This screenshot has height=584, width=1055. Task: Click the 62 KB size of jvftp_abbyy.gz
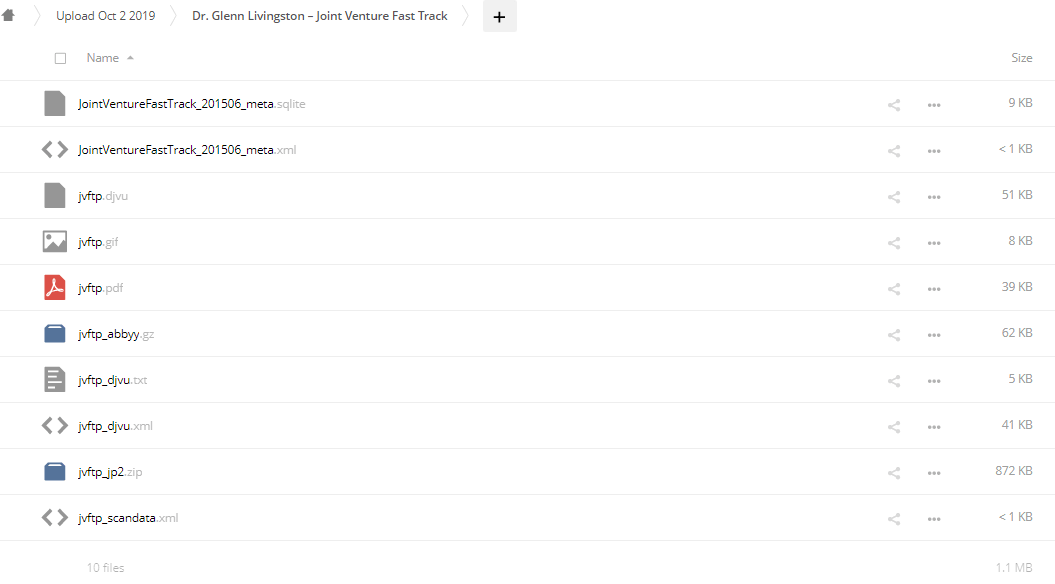[x=1017, y=332]
